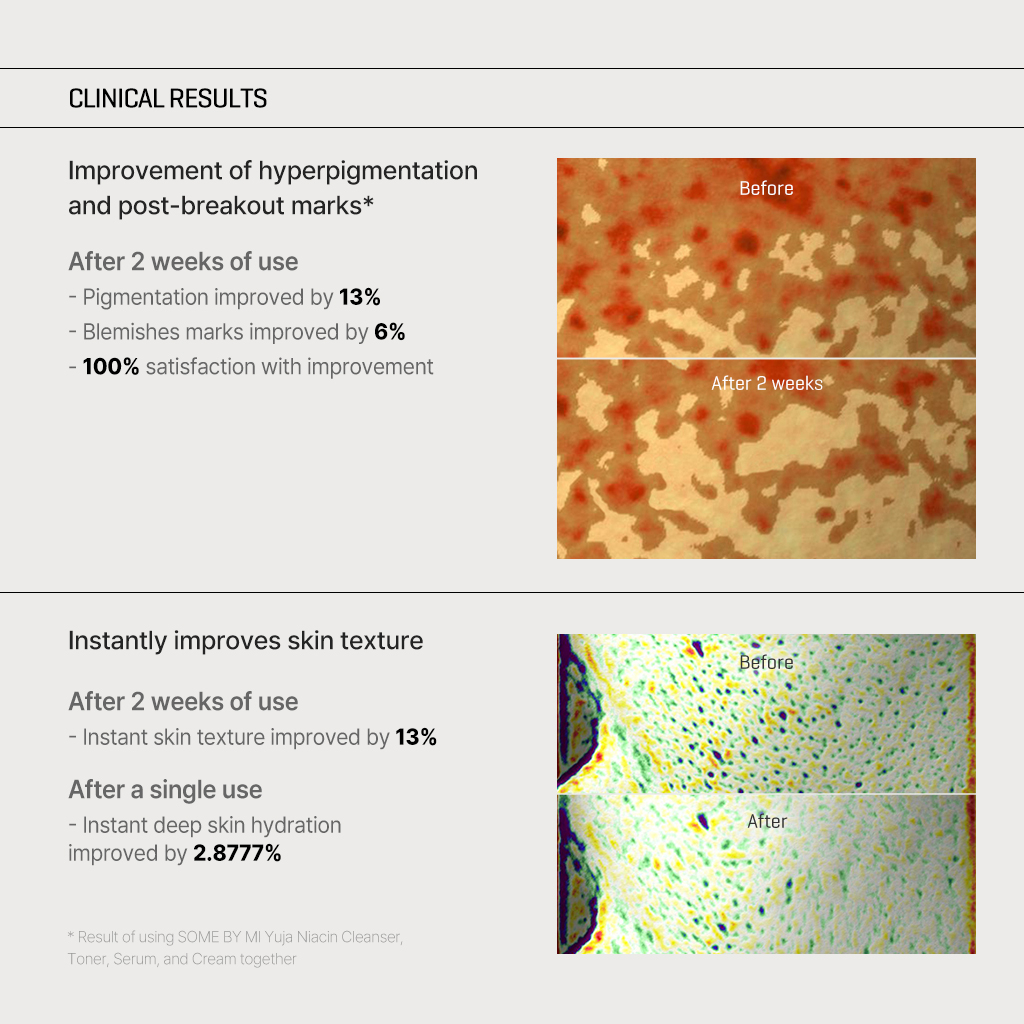This screenshot has height=1024, width=1024.
Task: Select the "After a single use" subheading
Action: [x=165, y=790]
